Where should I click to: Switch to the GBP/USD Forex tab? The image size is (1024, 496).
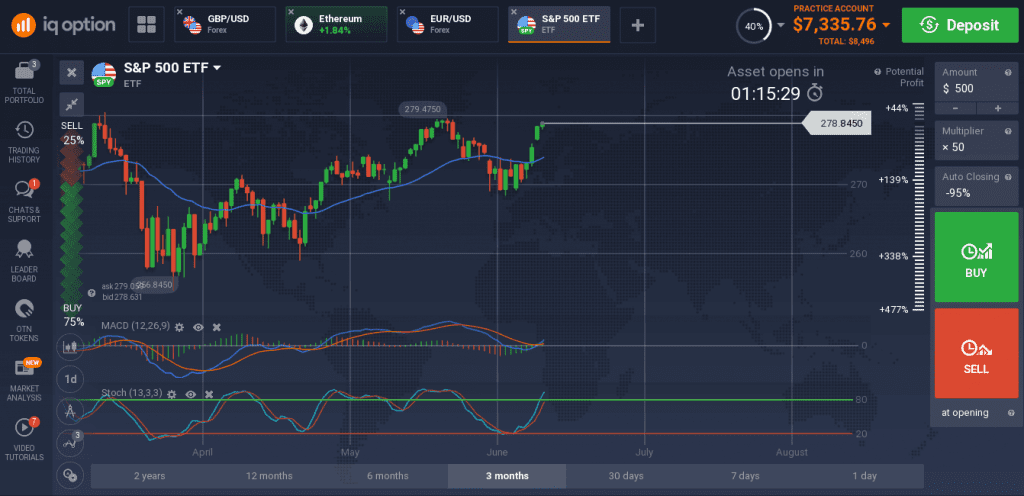pos(225,25)
